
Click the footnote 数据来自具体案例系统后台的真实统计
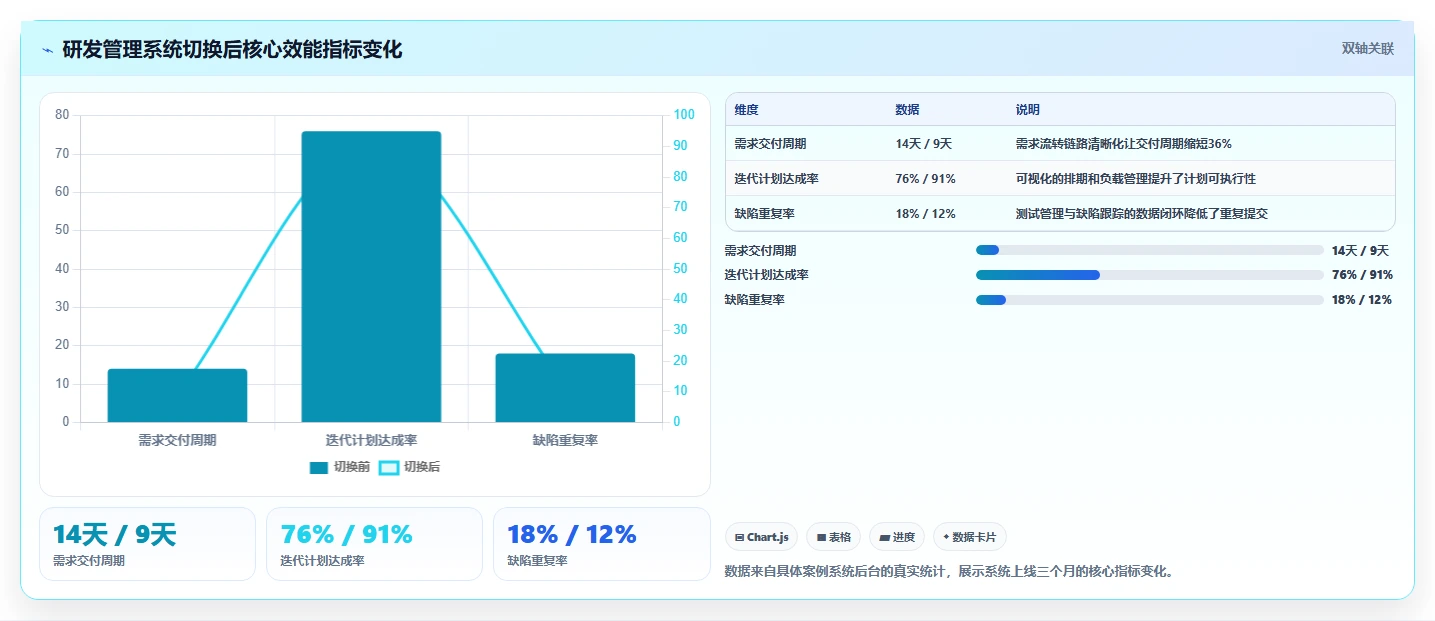coord(836,572)
